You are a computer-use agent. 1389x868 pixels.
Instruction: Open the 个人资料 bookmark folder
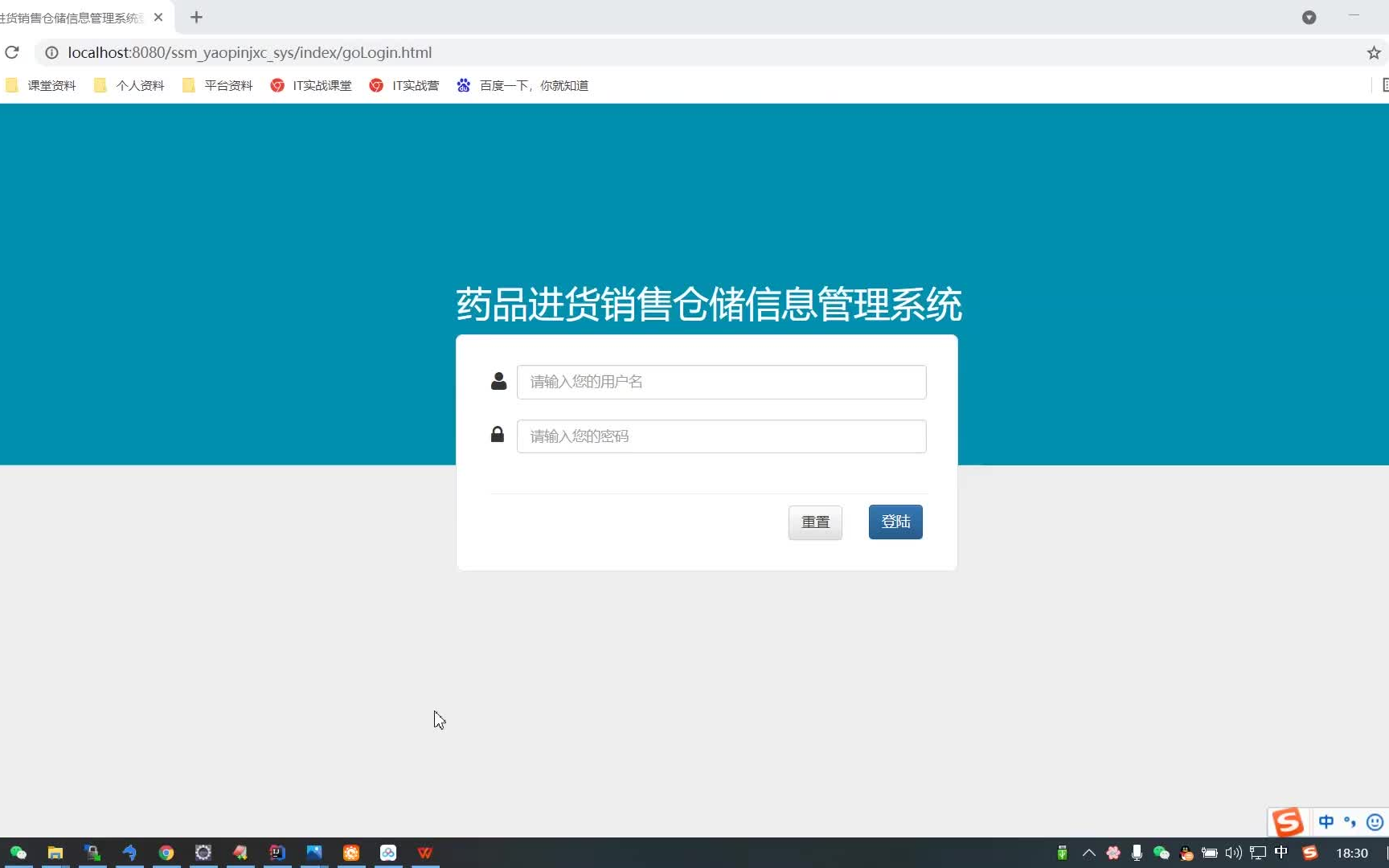tap(129, 85)
